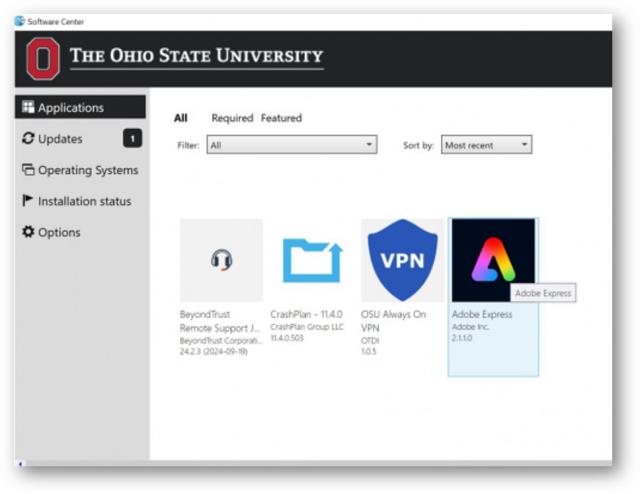Click the Software Center title bar icon
The width and height of the screenshot is (640, 494).
click(x=20, y=21)
